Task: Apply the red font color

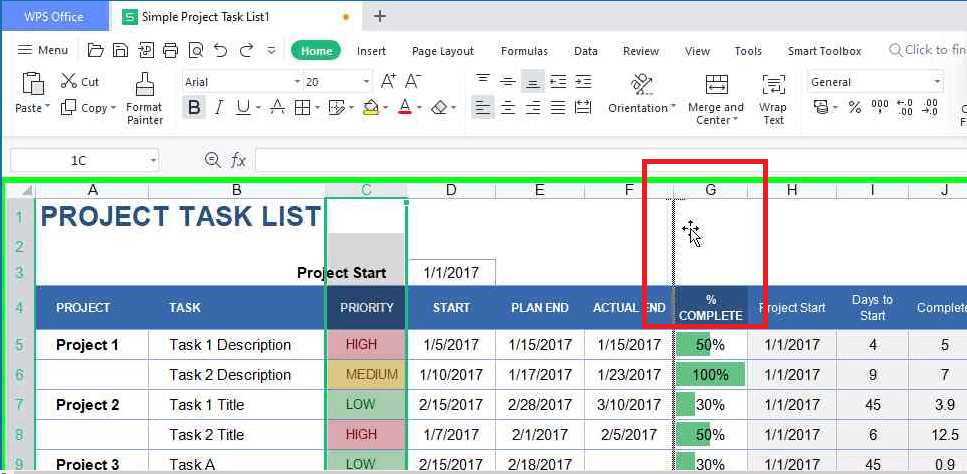Action: pyautogui.click(x=405, y=108)
